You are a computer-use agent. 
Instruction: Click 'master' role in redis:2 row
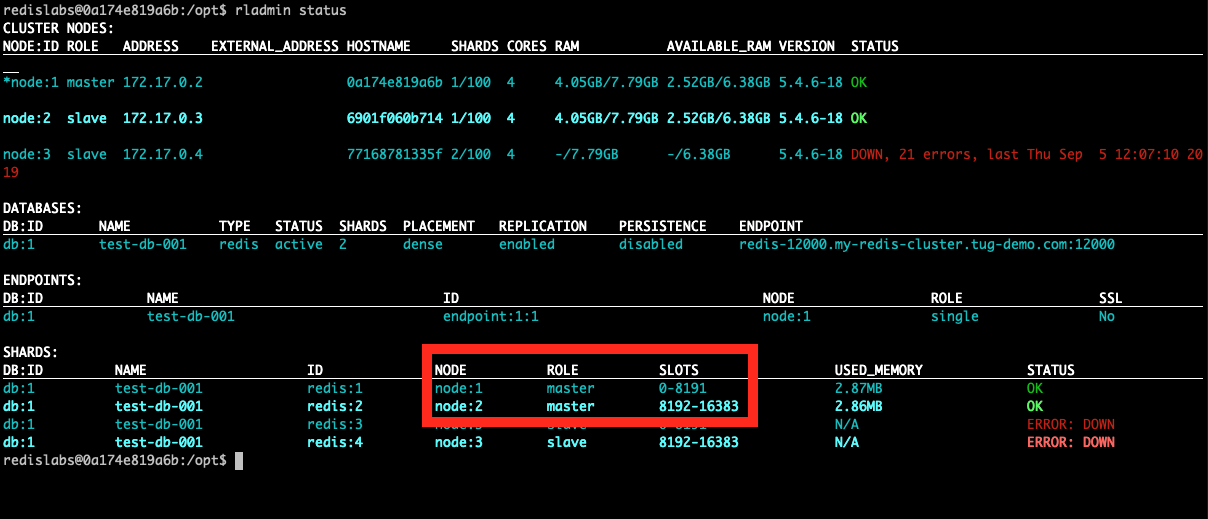[x=571, y=406]
